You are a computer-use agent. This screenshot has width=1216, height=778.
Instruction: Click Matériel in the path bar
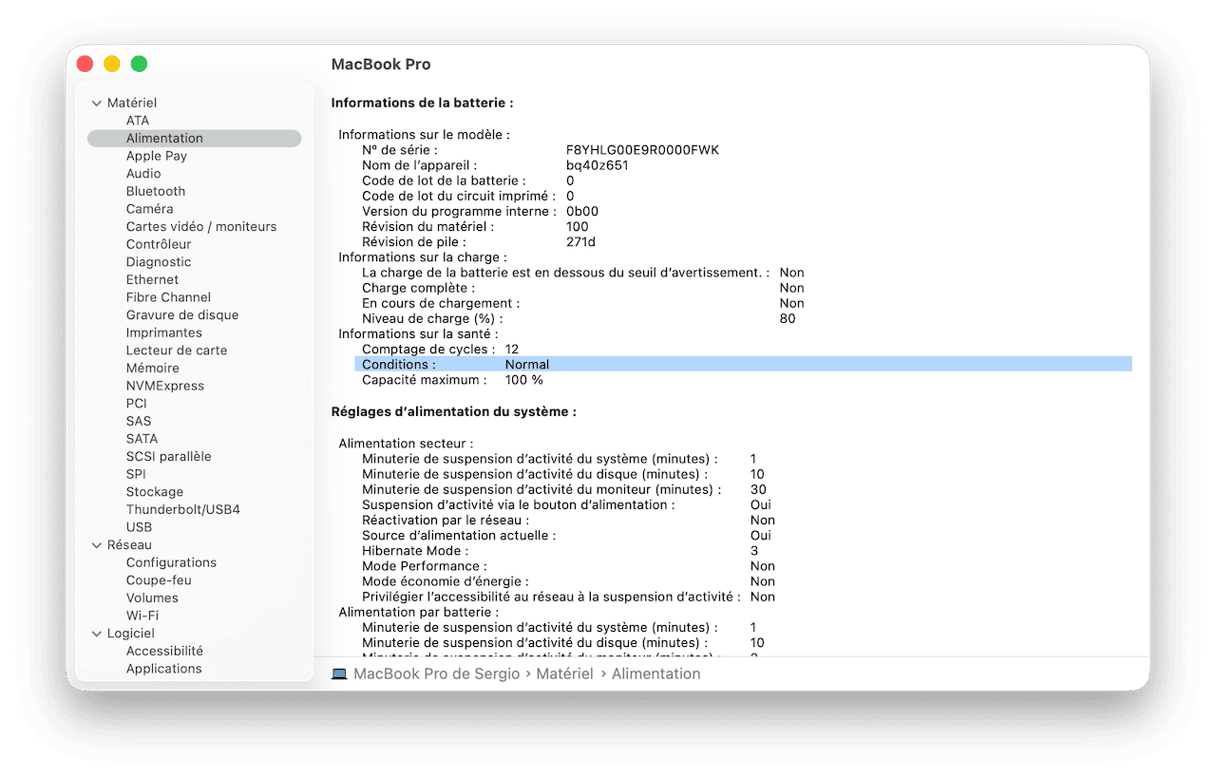click(x=564, y=674)
